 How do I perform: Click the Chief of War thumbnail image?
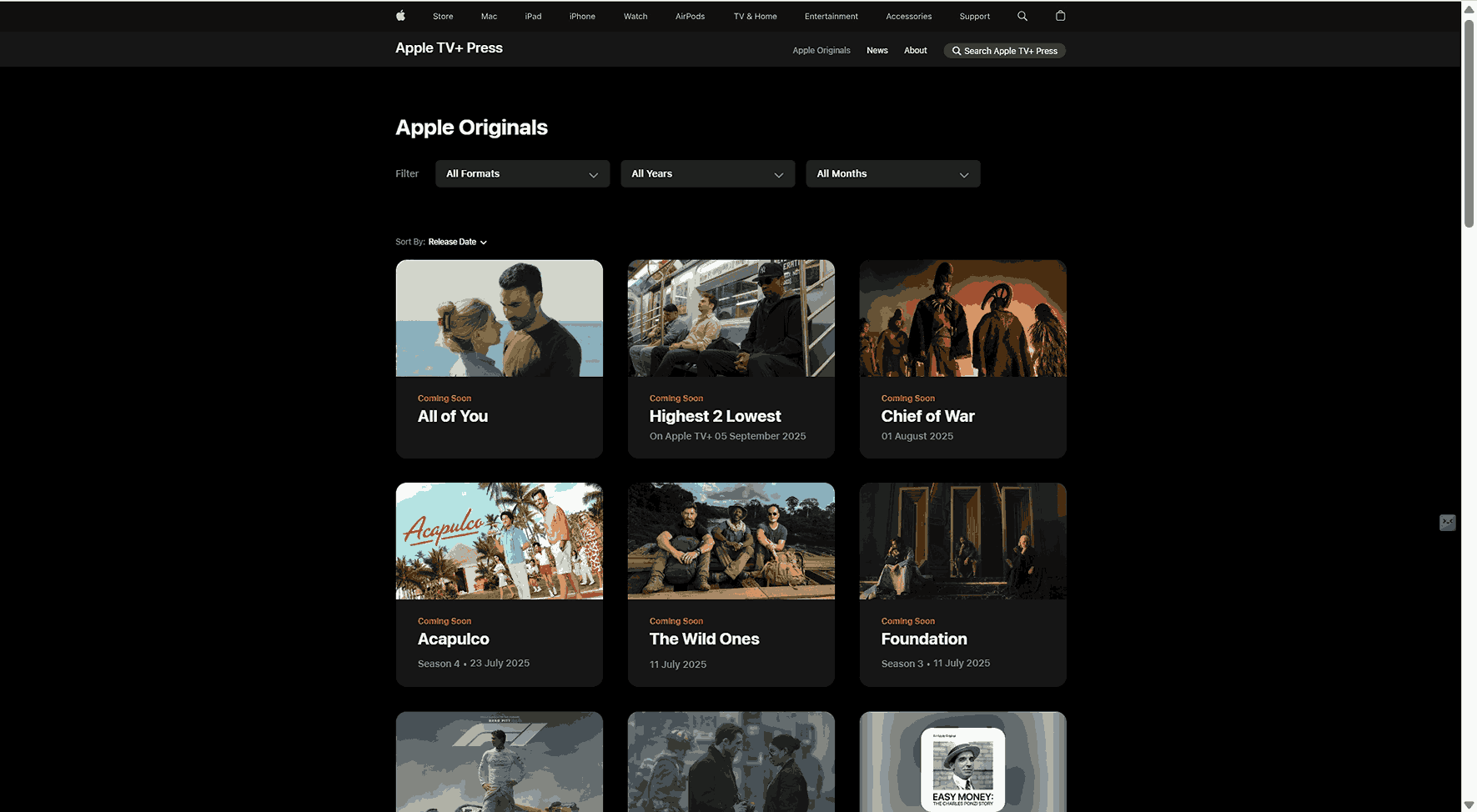962,318
